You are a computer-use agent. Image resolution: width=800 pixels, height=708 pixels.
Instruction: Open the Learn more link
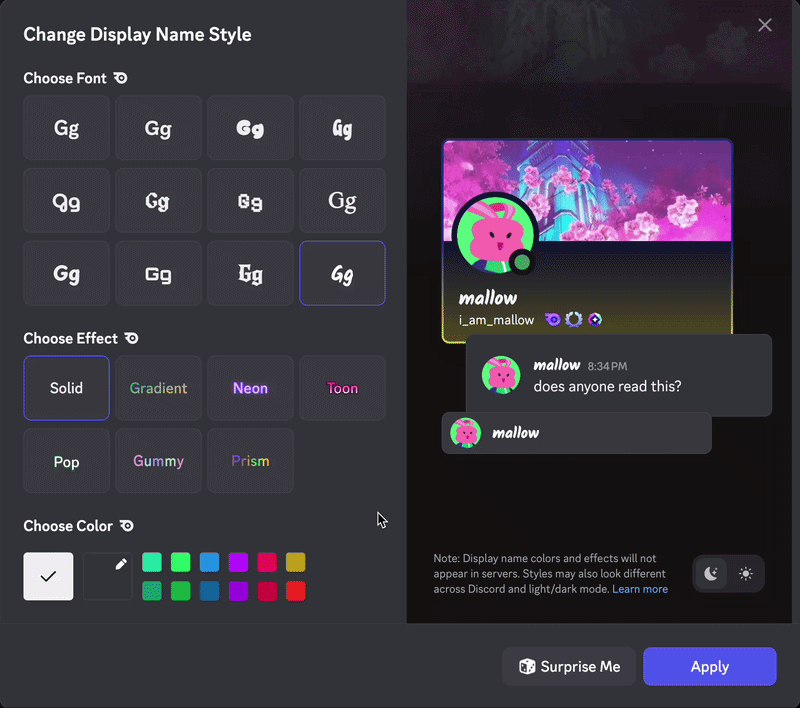640,589
